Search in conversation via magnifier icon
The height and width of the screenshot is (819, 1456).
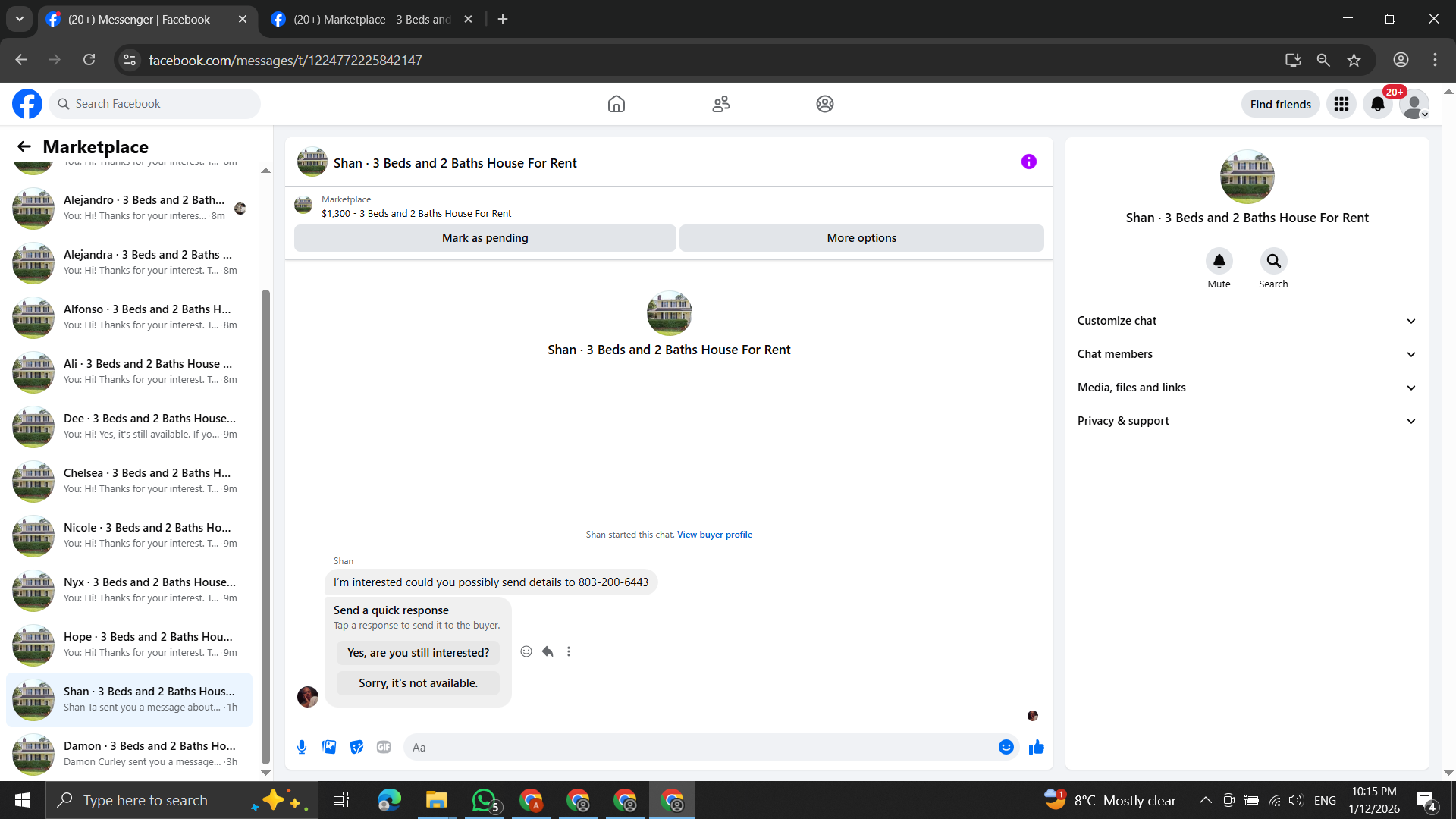tap(1273, 261)
